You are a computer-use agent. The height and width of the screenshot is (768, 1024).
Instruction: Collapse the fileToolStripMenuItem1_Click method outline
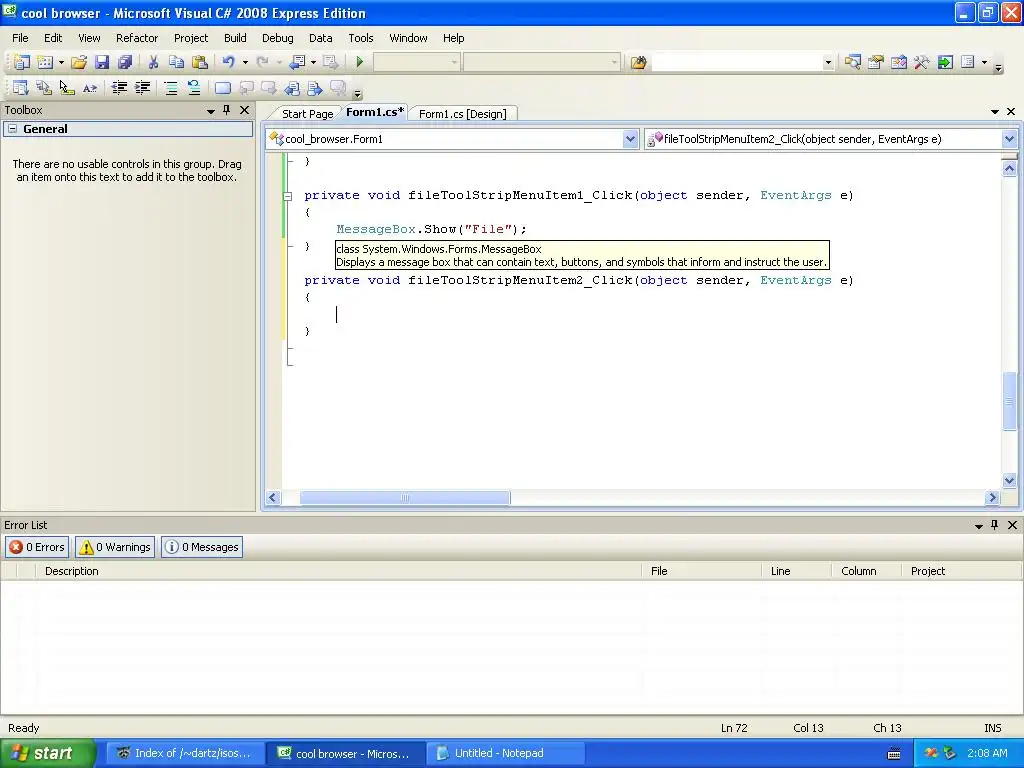pos(287,195)
